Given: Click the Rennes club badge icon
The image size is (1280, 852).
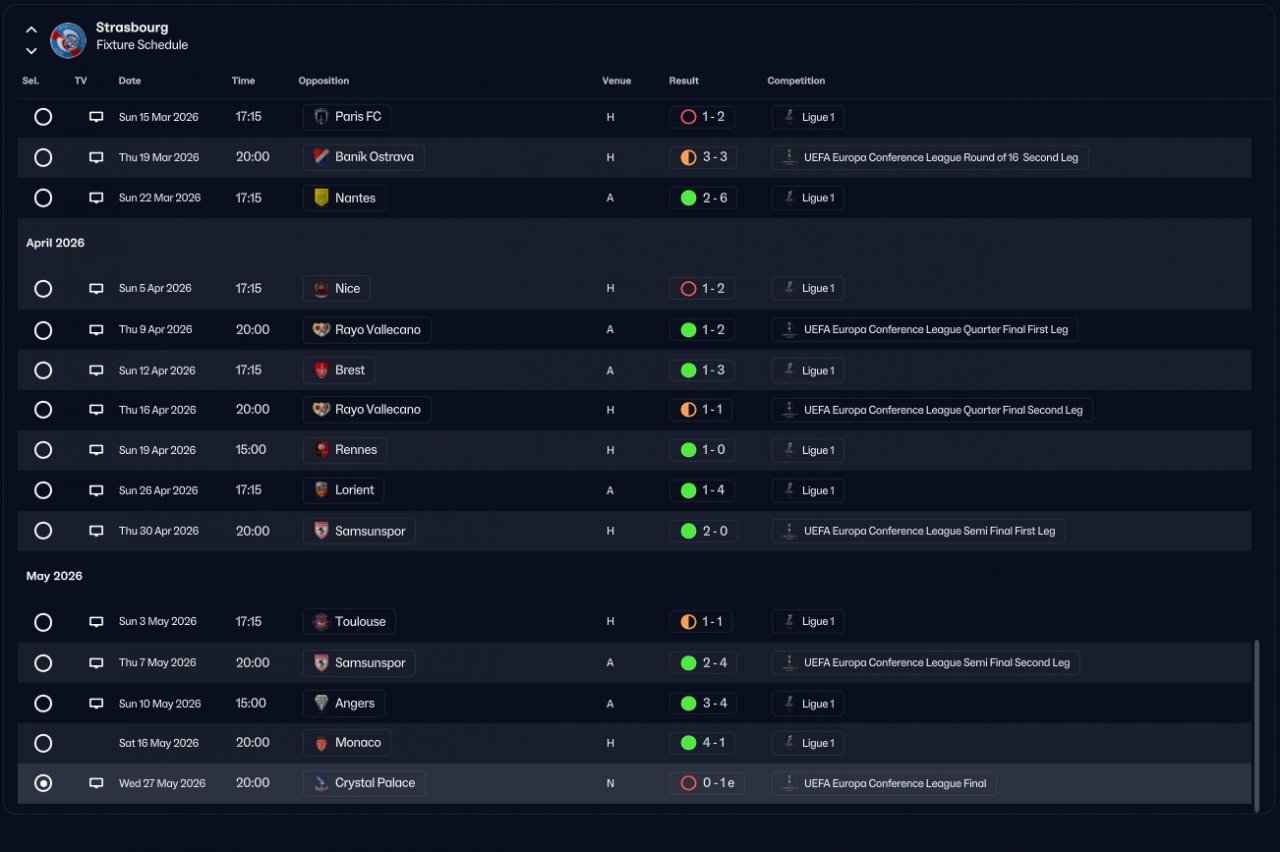Looking at the screenshot, I should [321, 450].
